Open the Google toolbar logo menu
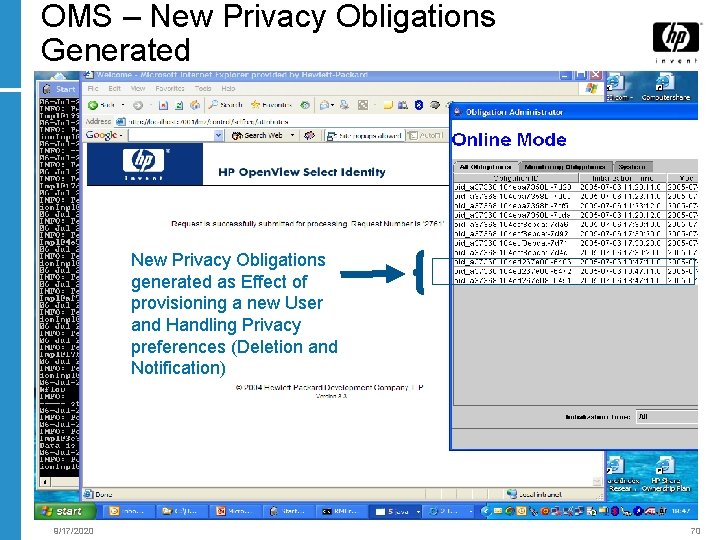Image resolution: width=720 pixels, height=540 pixels. click(104, 135)
